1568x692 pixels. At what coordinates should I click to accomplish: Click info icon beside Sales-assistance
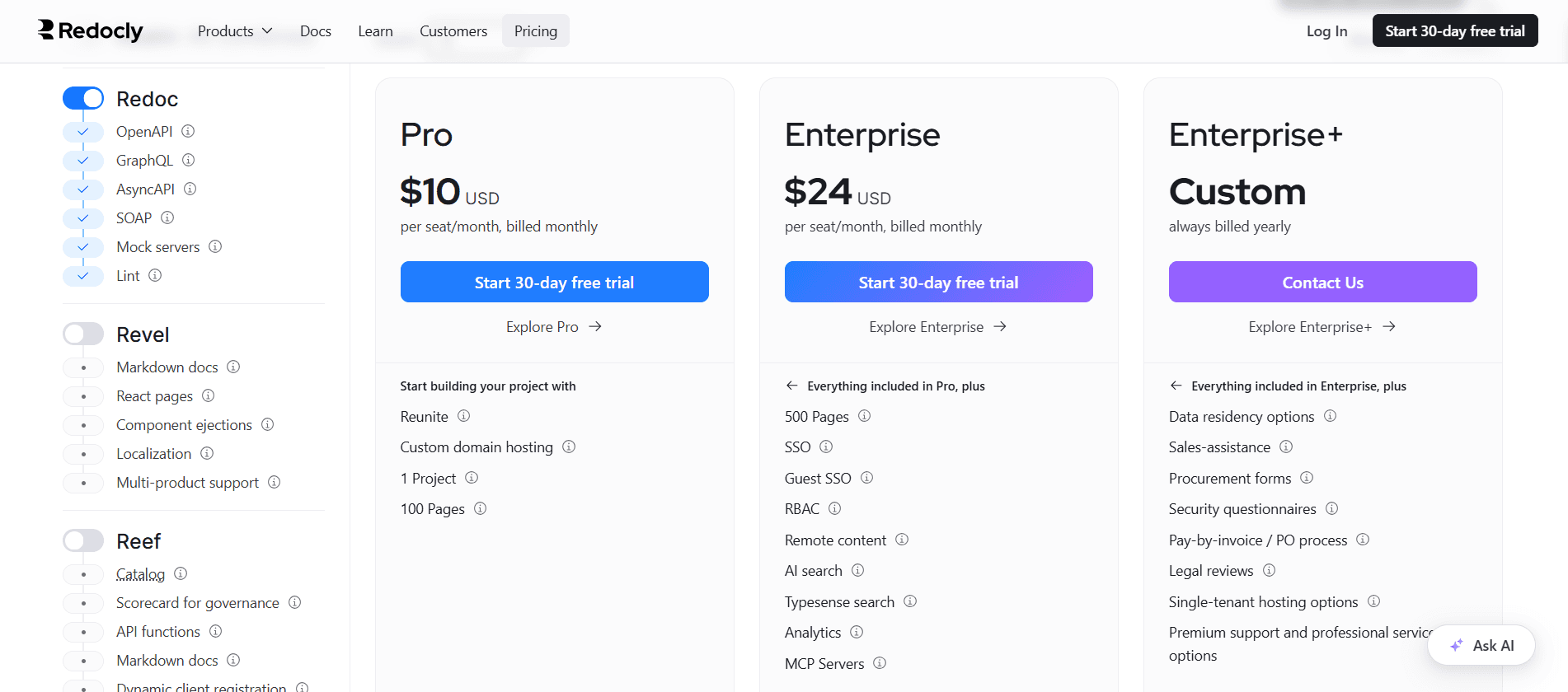1286,447
